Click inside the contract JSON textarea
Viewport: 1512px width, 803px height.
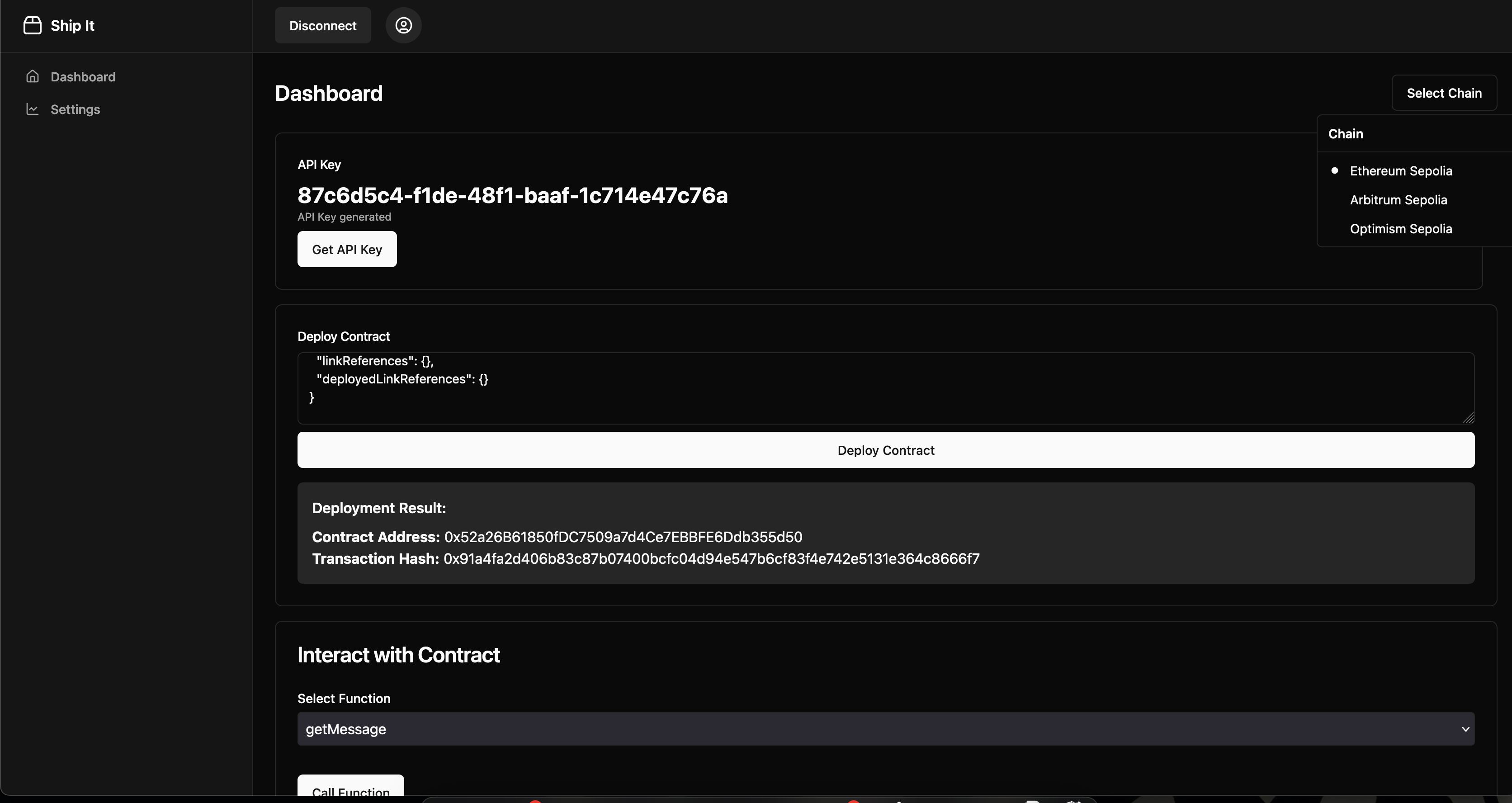(886, 388)
